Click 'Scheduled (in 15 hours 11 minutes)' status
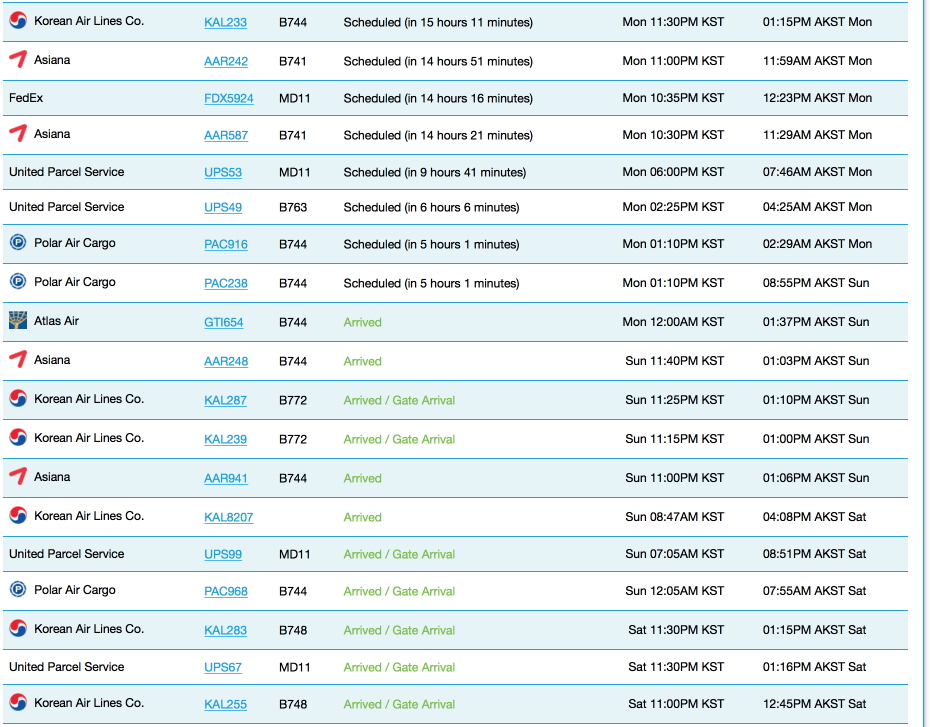Screen dimensions: 933x727 pos(438,23)
